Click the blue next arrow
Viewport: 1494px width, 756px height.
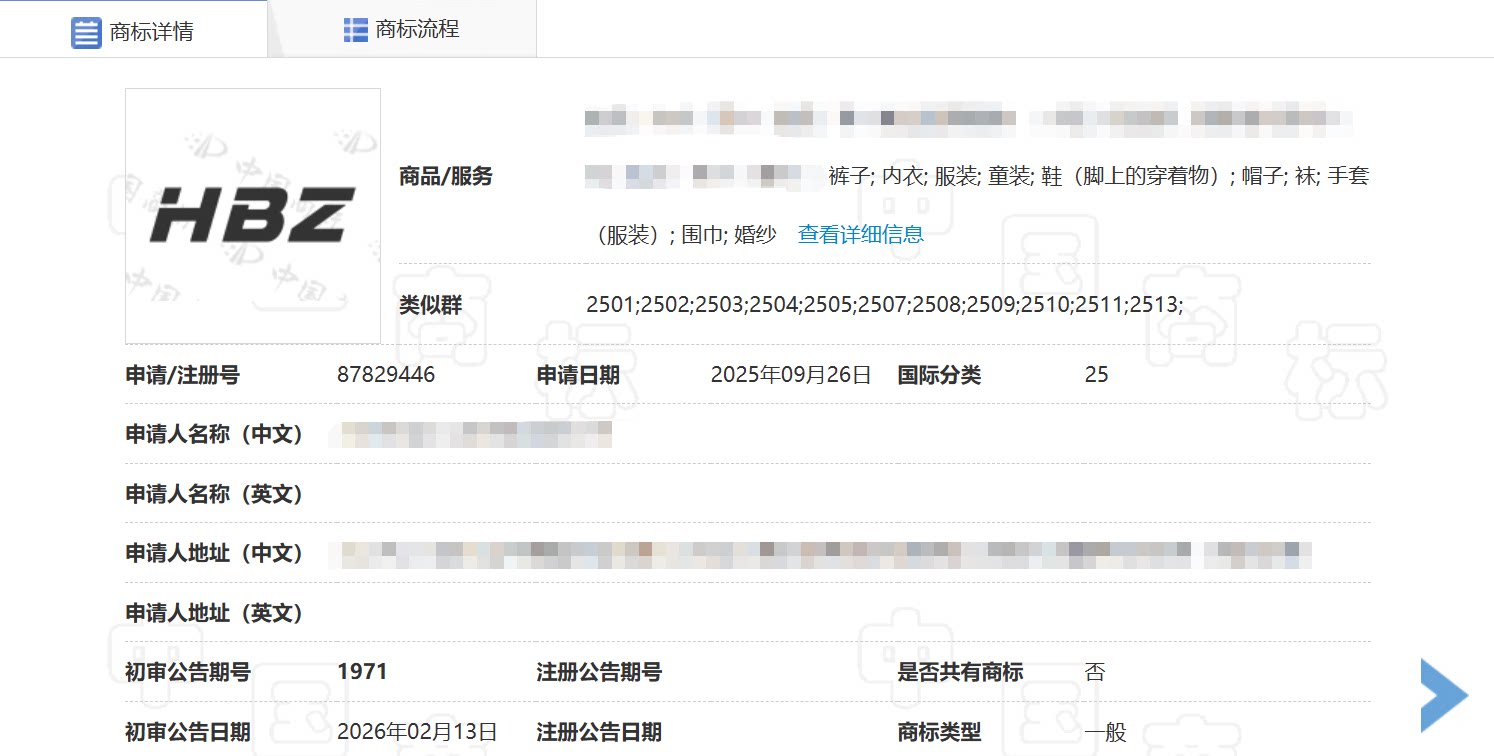[x=1444, y=695]
